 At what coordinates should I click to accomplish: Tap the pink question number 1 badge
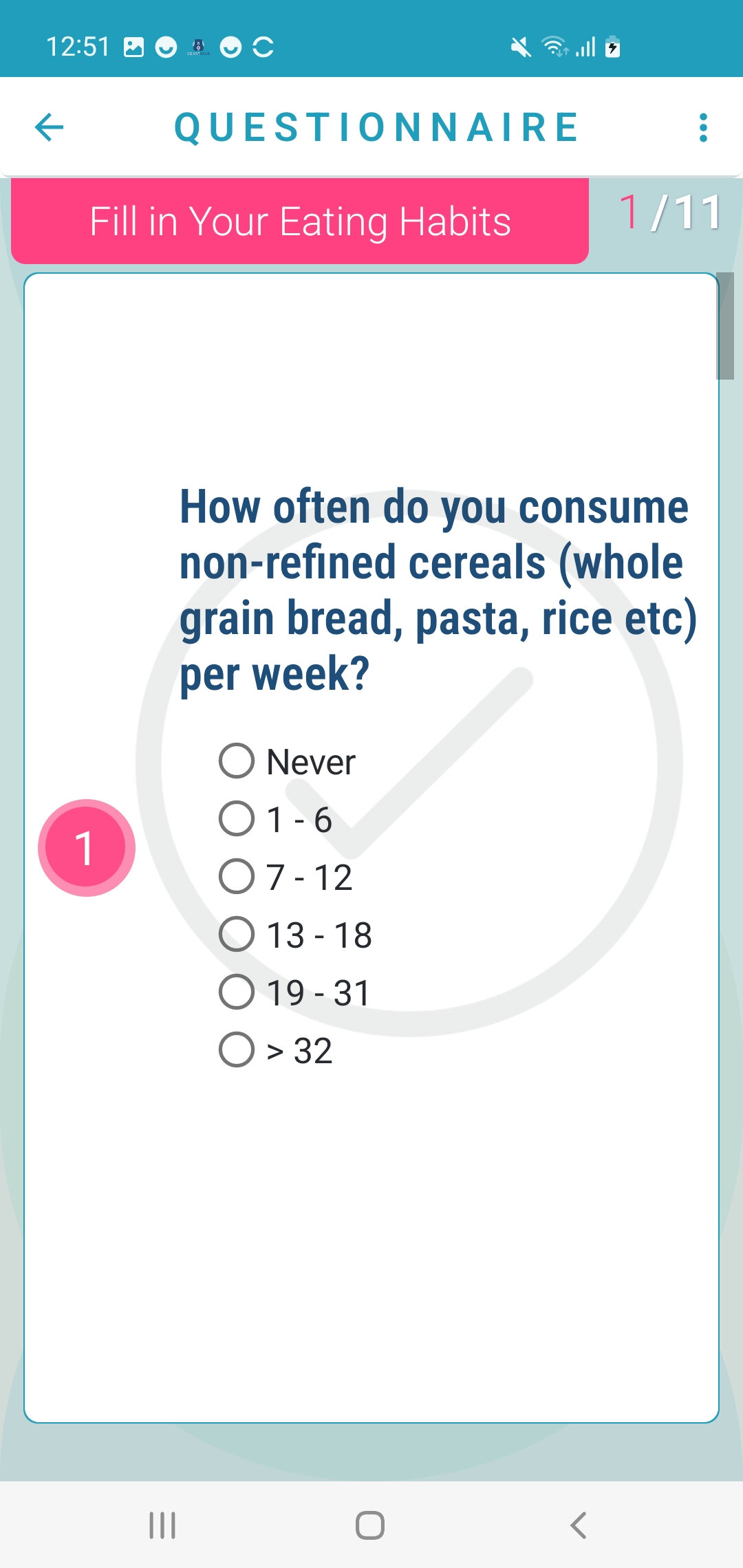(87, 848)
